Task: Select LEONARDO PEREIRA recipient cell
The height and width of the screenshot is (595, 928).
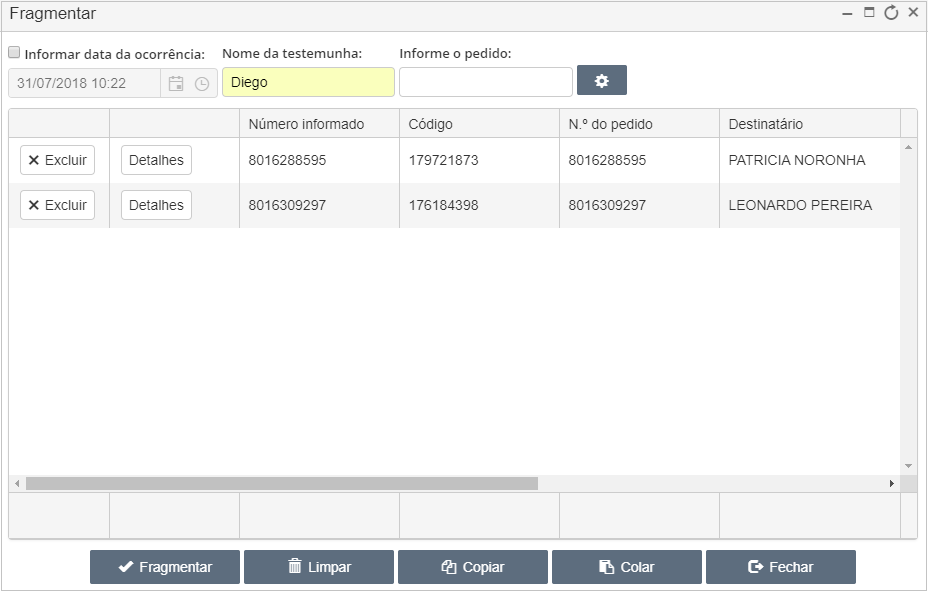Action: [x=810, y=205]
